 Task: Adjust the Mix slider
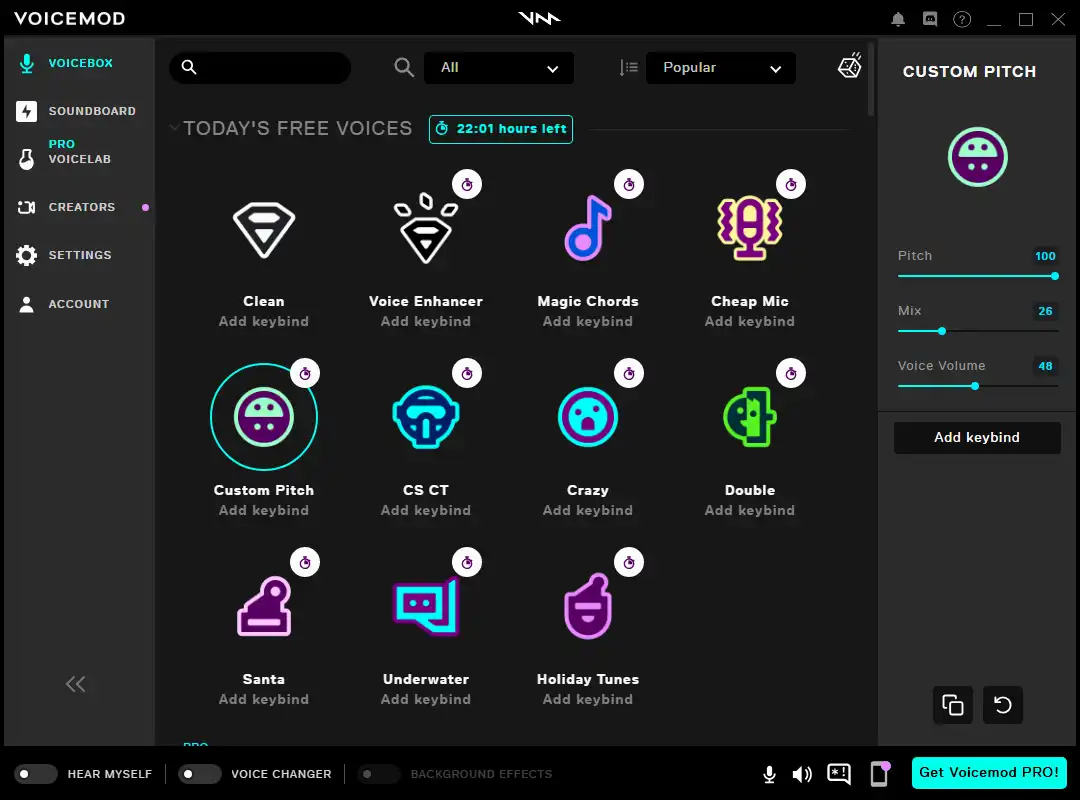[977, 331]
